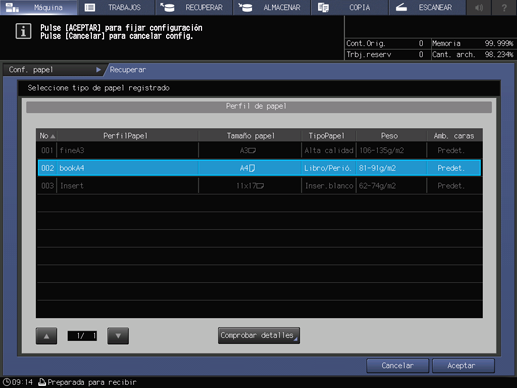Click the Cancelar button
The image size is (517, 388).
(397, 366)
